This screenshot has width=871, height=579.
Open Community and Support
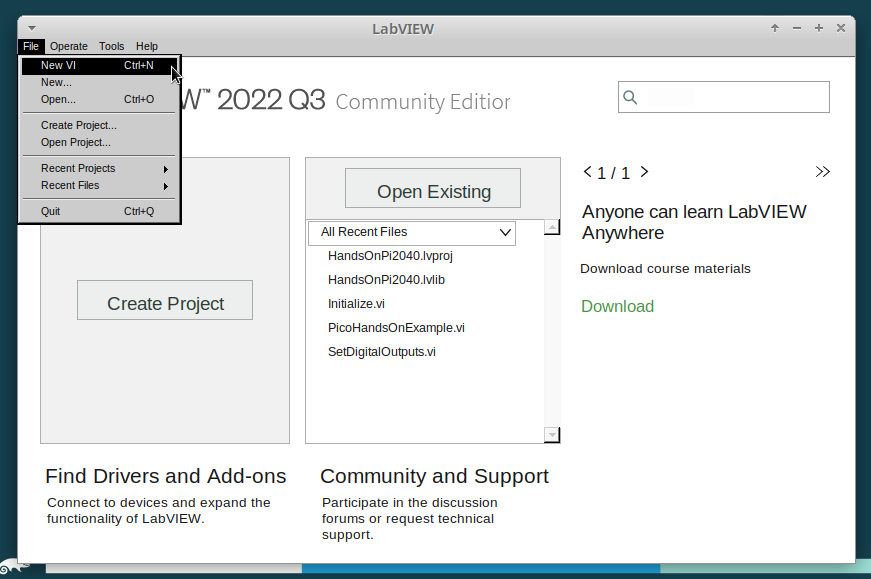tap(434, 476)
